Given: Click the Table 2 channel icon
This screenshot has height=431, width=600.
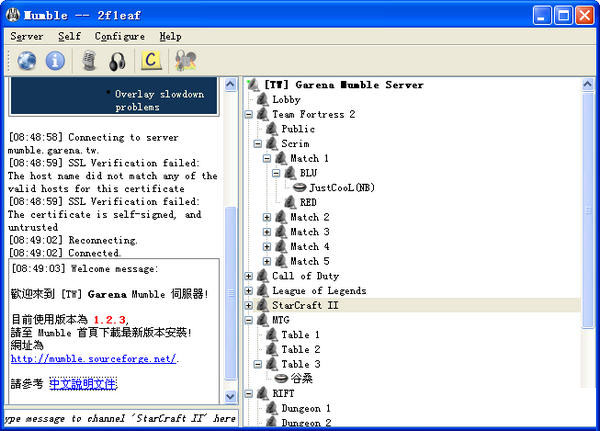Looking at the screenshot, I should click(x=272, y=349).
